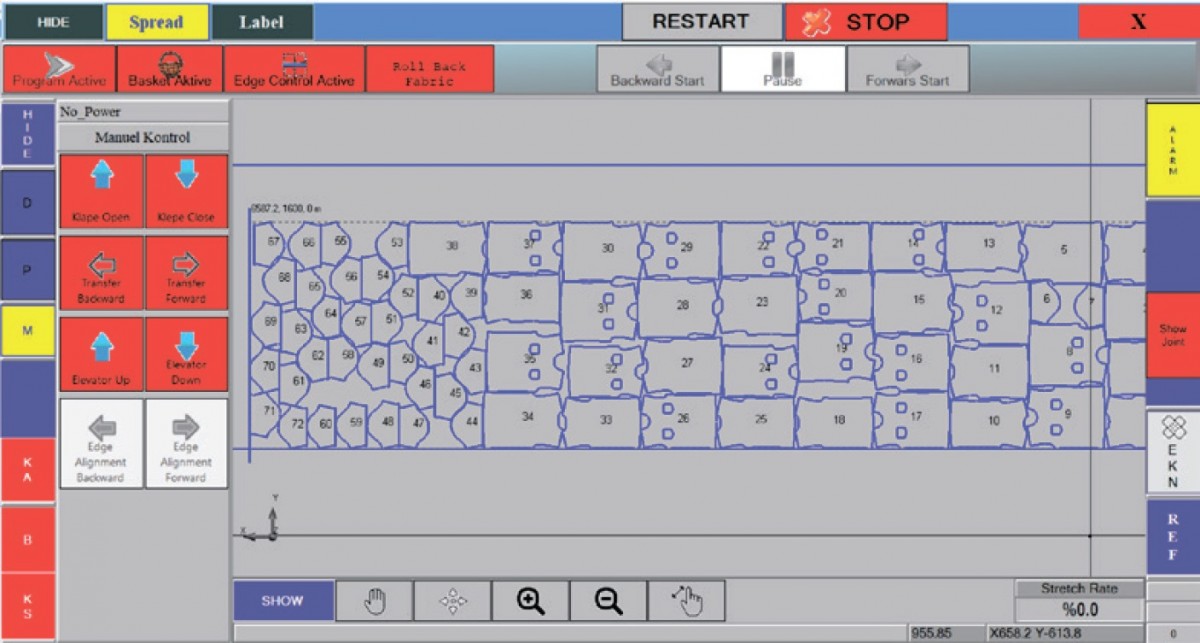The height and width of the screenshot is (643, 1200).
Task: Zoom in with the magnifier plus
Action: click(530, 601)
